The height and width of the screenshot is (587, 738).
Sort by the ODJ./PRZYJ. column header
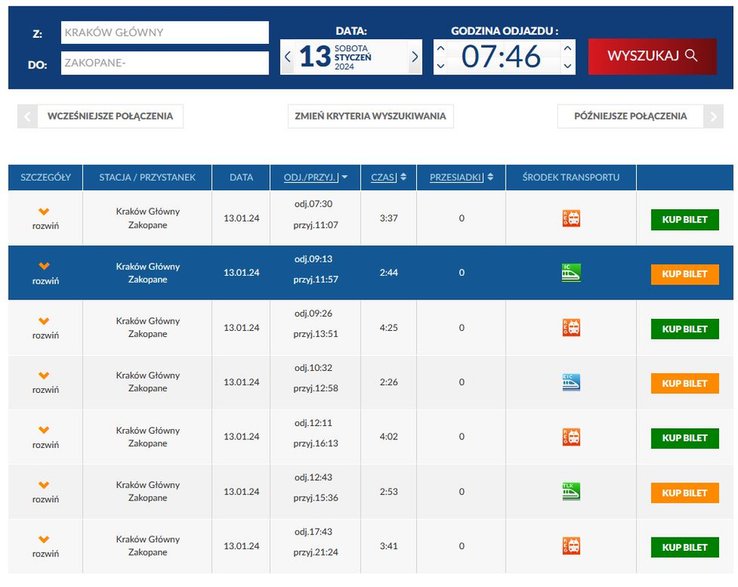315,177
